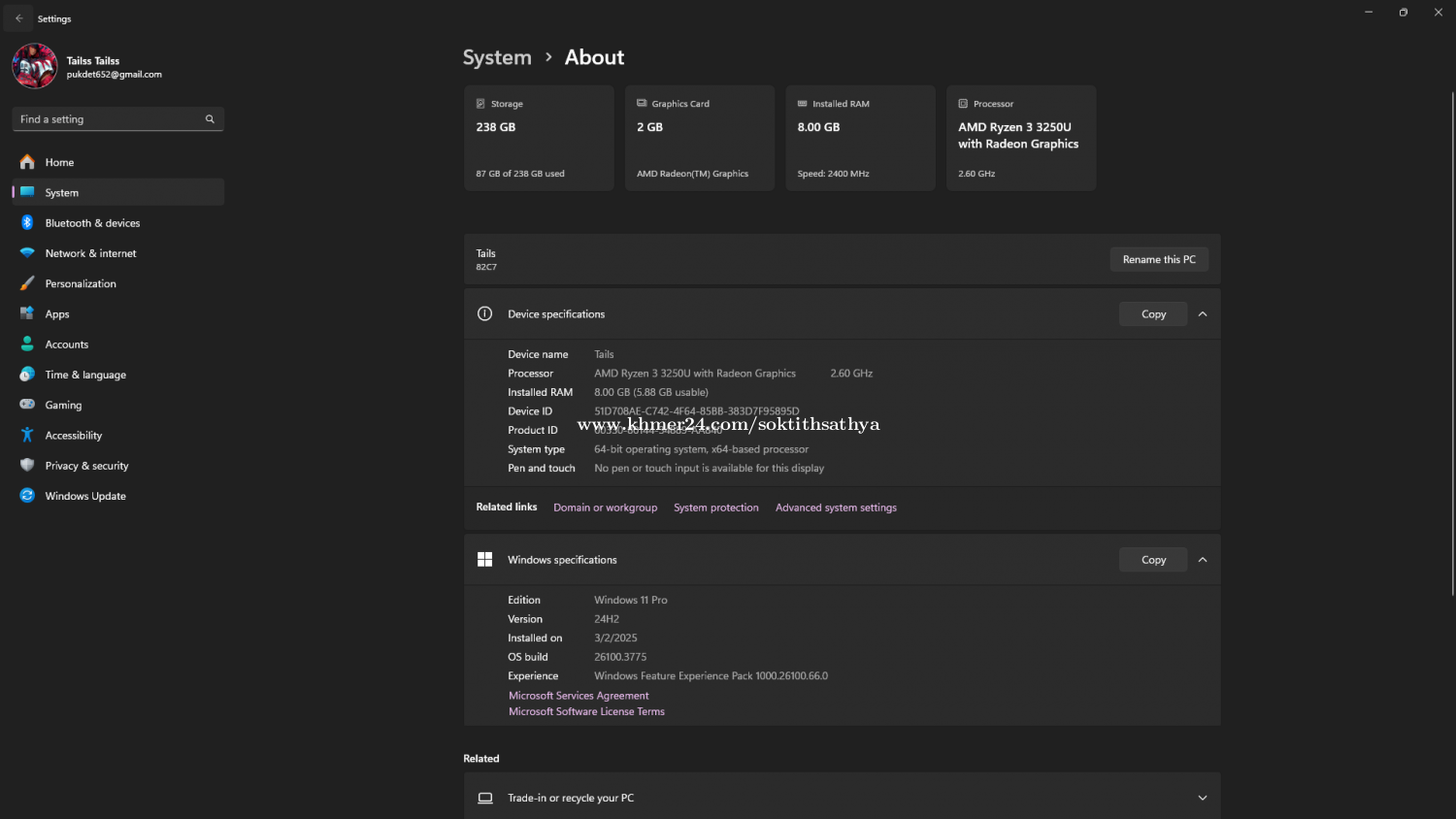Click the Device specifications info icon
Viewport: 1456px width, 819px height.
tap(485, 313)
